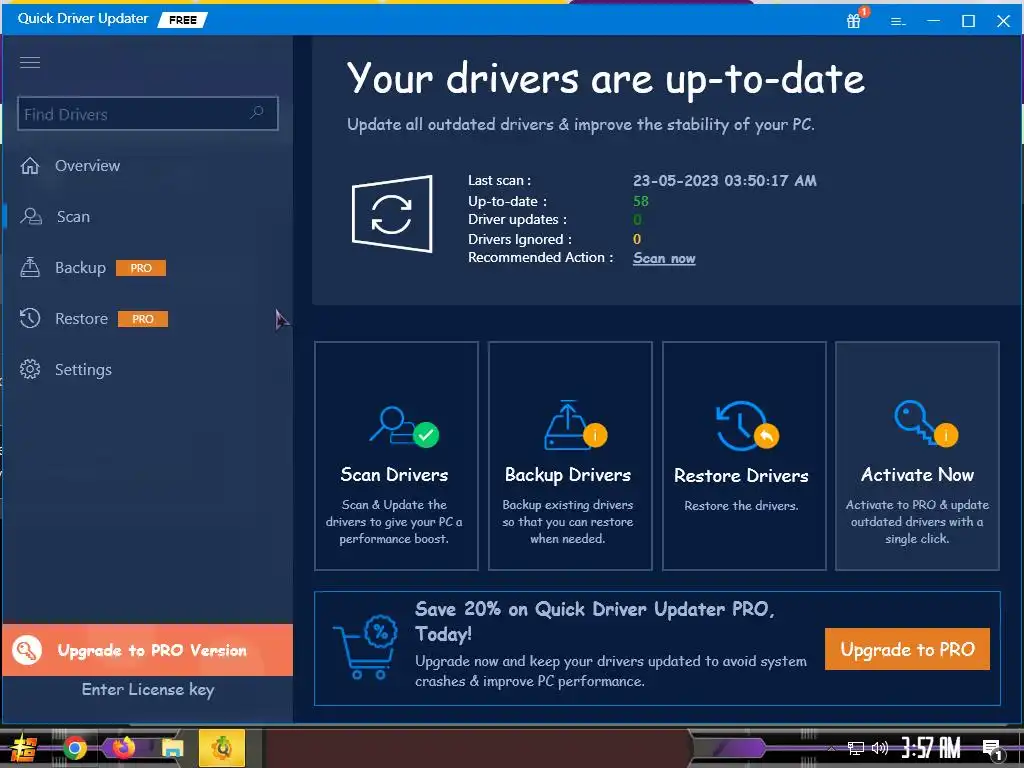Click the key icon on upgrade banner

coord(27,650)
